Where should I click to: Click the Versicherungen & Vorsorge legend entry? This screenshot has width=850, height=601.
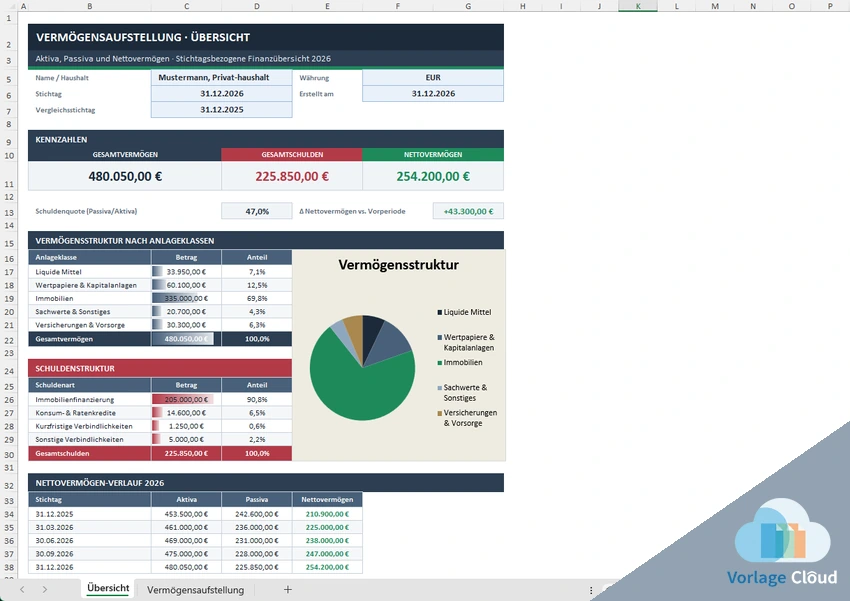(x=467, y=418)
